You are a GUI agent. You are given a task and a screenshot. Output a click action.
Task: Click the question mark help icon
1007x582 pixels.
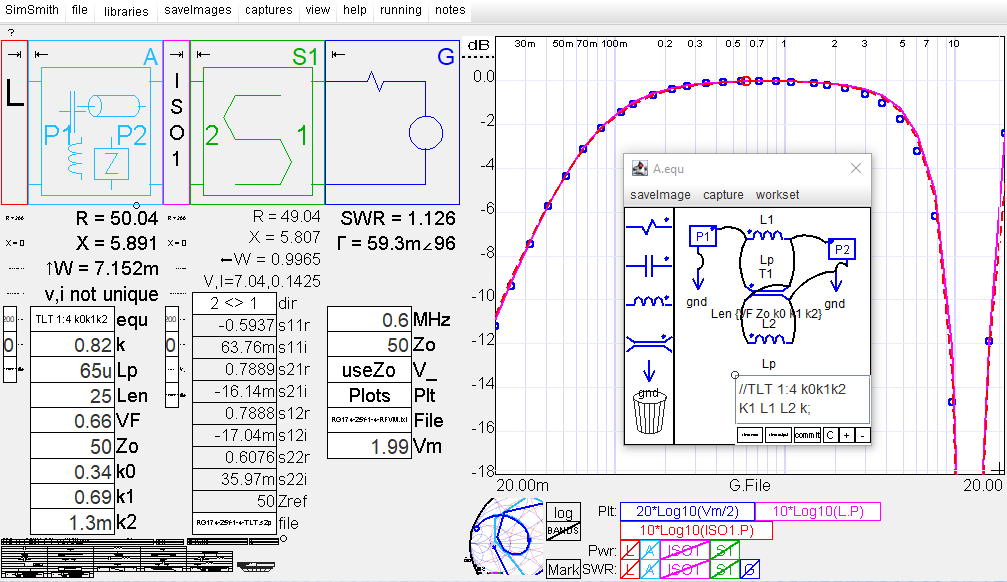point(11,32)
